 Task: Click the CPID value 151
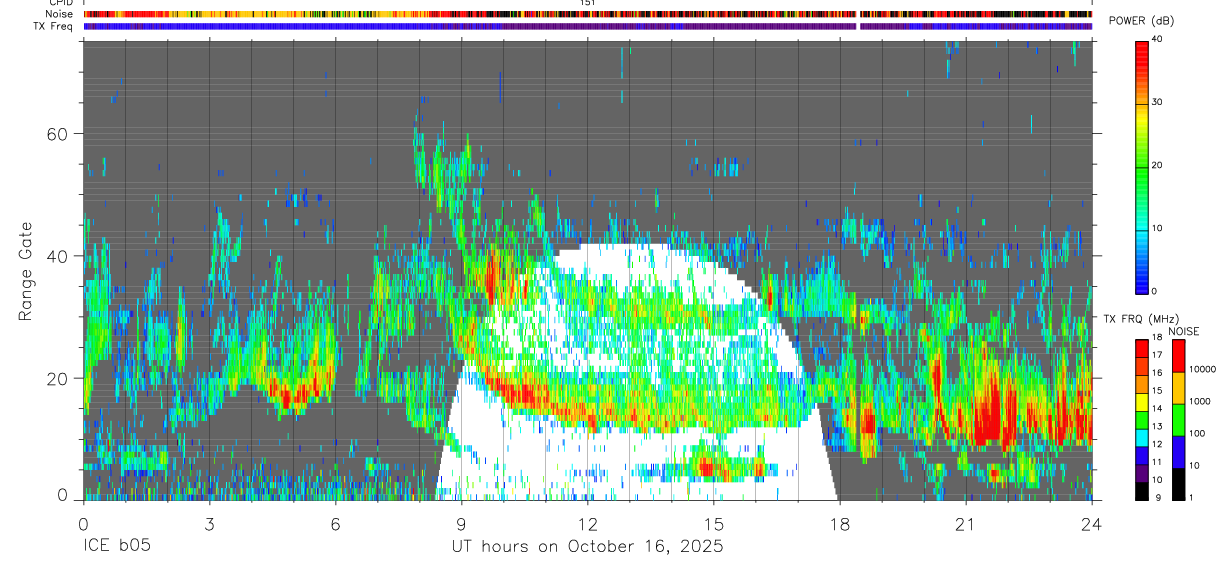point(587,3)
